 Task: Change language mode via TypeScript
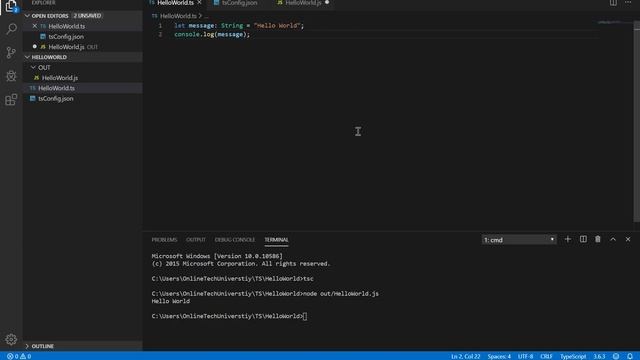573,356
